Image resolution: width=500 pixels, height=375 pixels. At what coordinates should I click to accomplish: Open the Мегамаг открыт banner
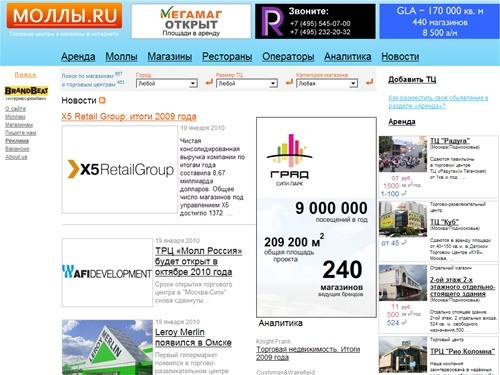191,21
